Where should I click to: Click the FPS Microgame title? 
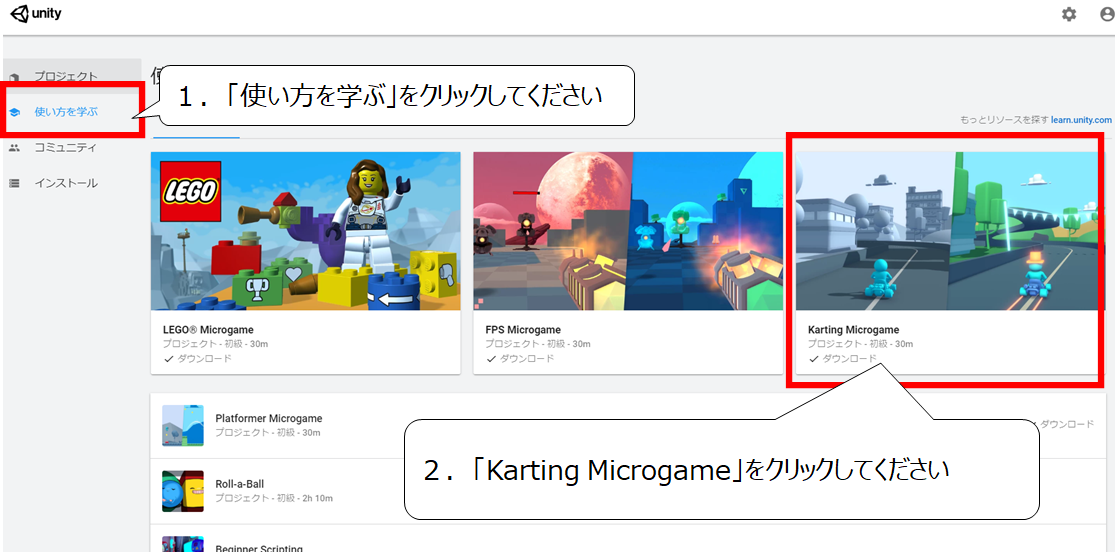pyautogui.click(x=523, y=330)
